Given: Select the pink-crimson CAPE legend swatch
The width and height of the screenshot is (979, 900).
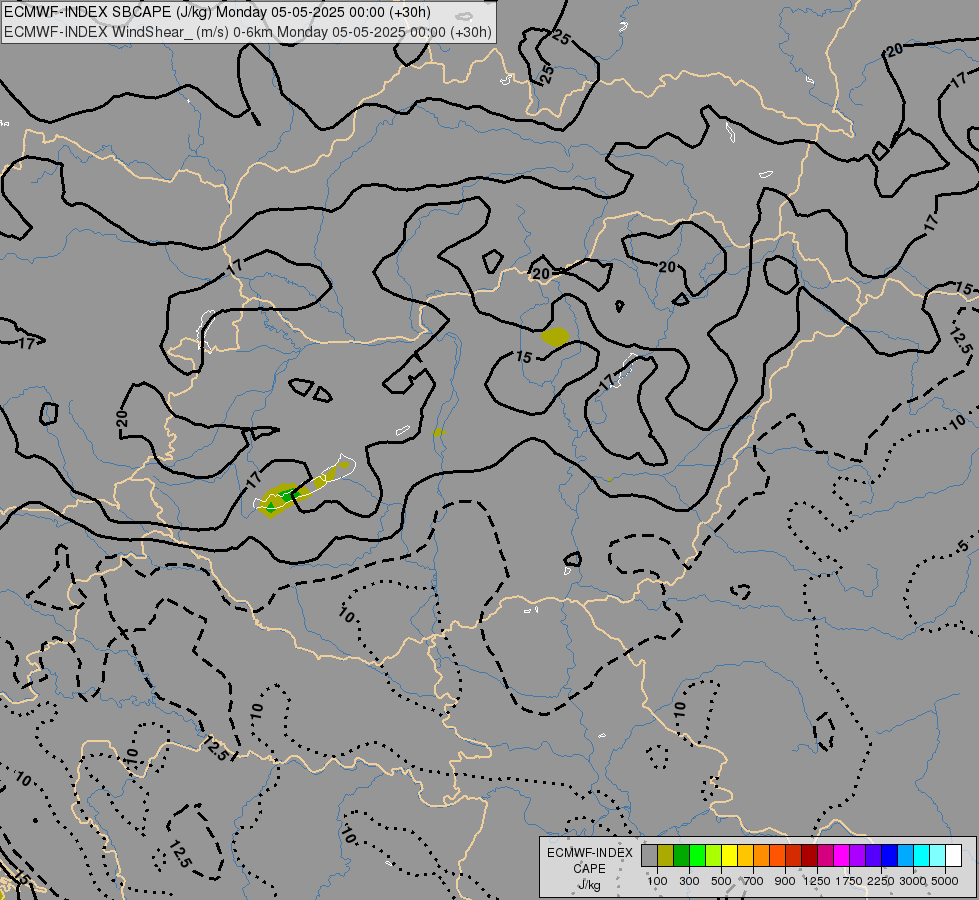Looking at the screenshot, I should pyautogui.click(x=825, y=855).
